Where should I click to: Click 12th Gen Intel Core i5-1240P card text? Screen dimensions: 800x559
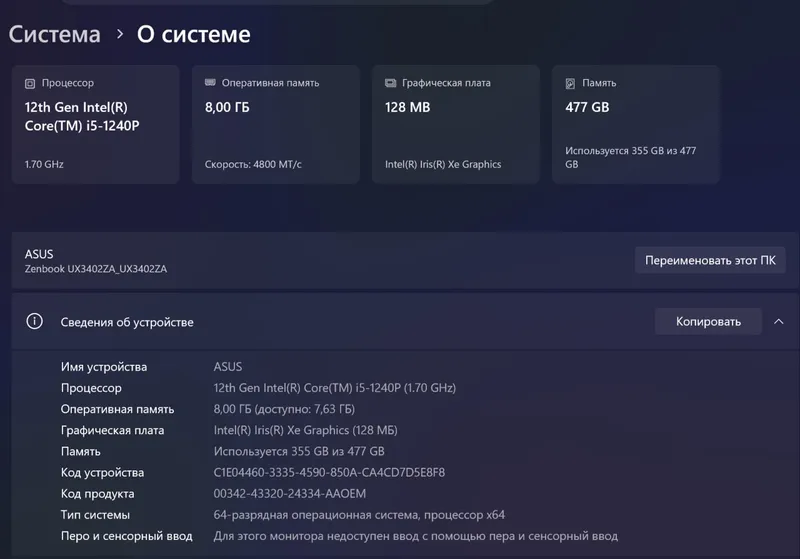pyautogui.click(x=82, y=116)
